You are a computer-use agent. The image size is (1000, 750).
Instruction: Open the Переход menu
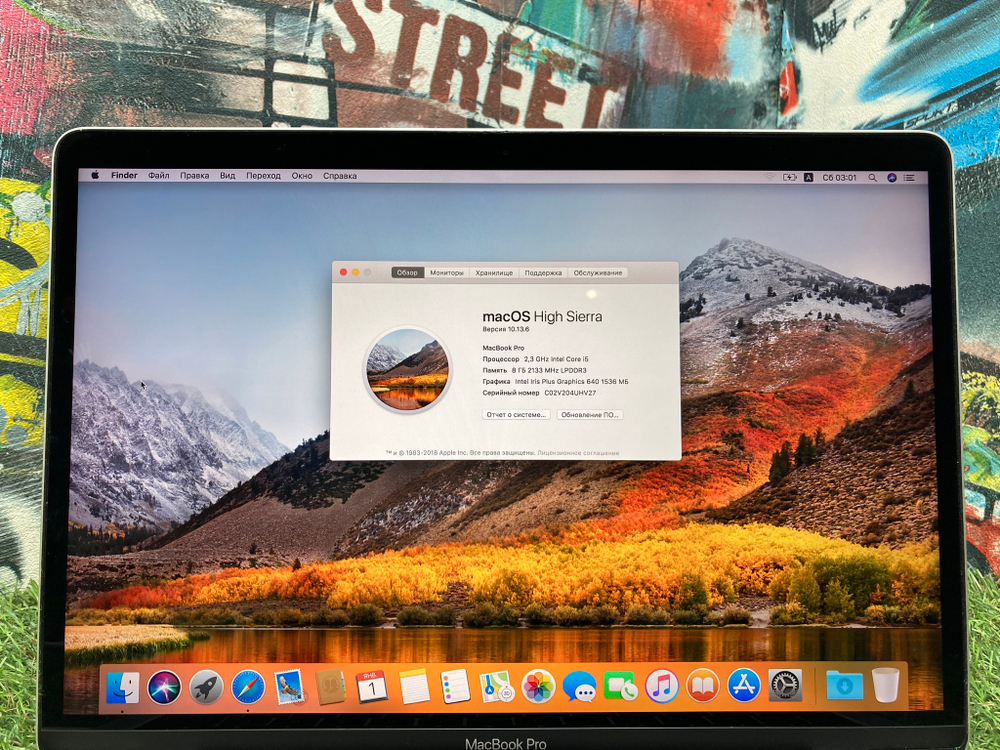tap(263, 175)
